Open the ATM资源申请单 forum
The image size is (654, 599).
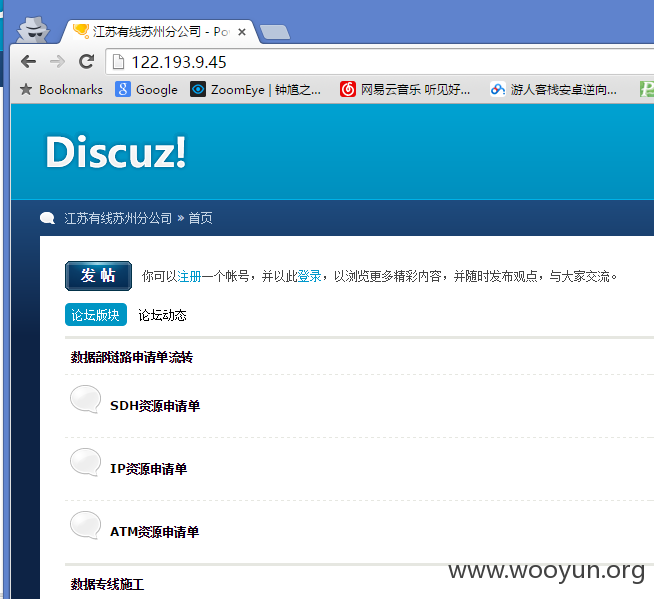click(154, 532)
